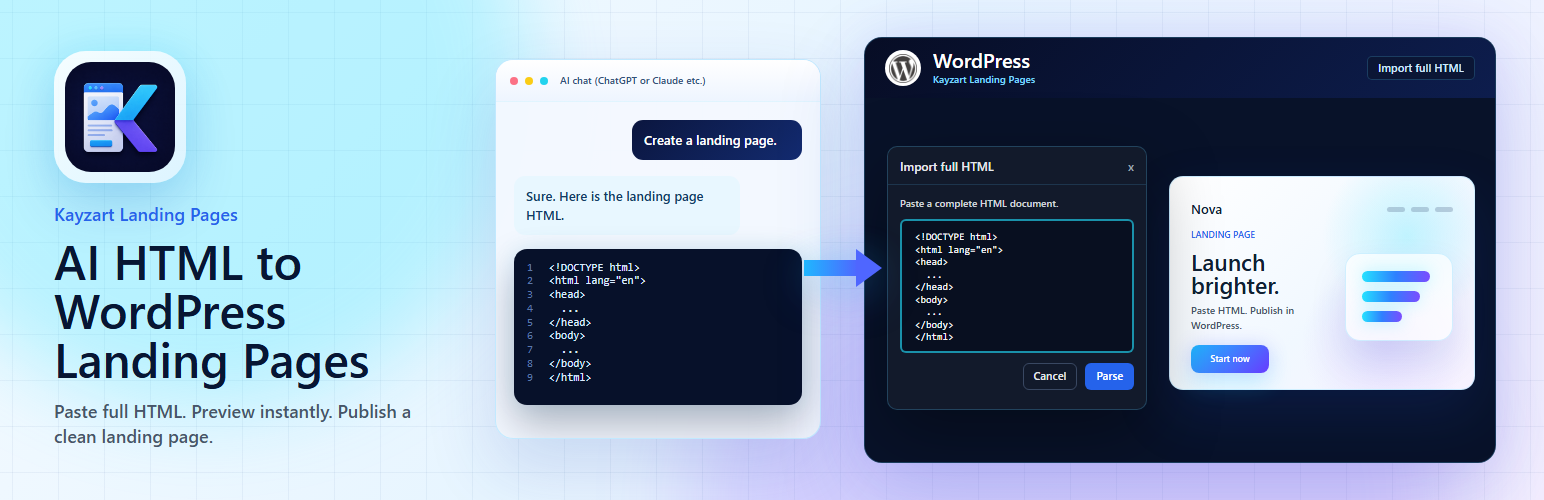Click inside the HTML document paste textarea
Viewport: 1544px width, 500px height.
tap(1017, 286)
